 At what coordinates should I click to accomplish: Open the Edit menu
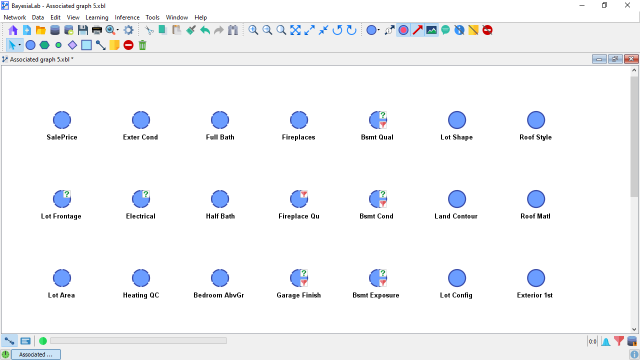(56, 18)
